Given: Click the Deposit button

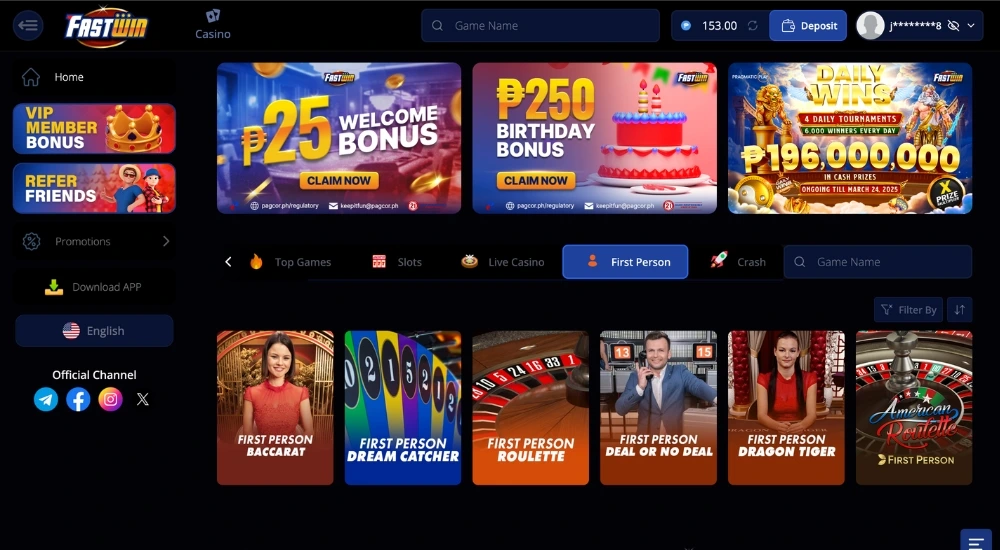Looking at the screenshot, I should 808,26.
